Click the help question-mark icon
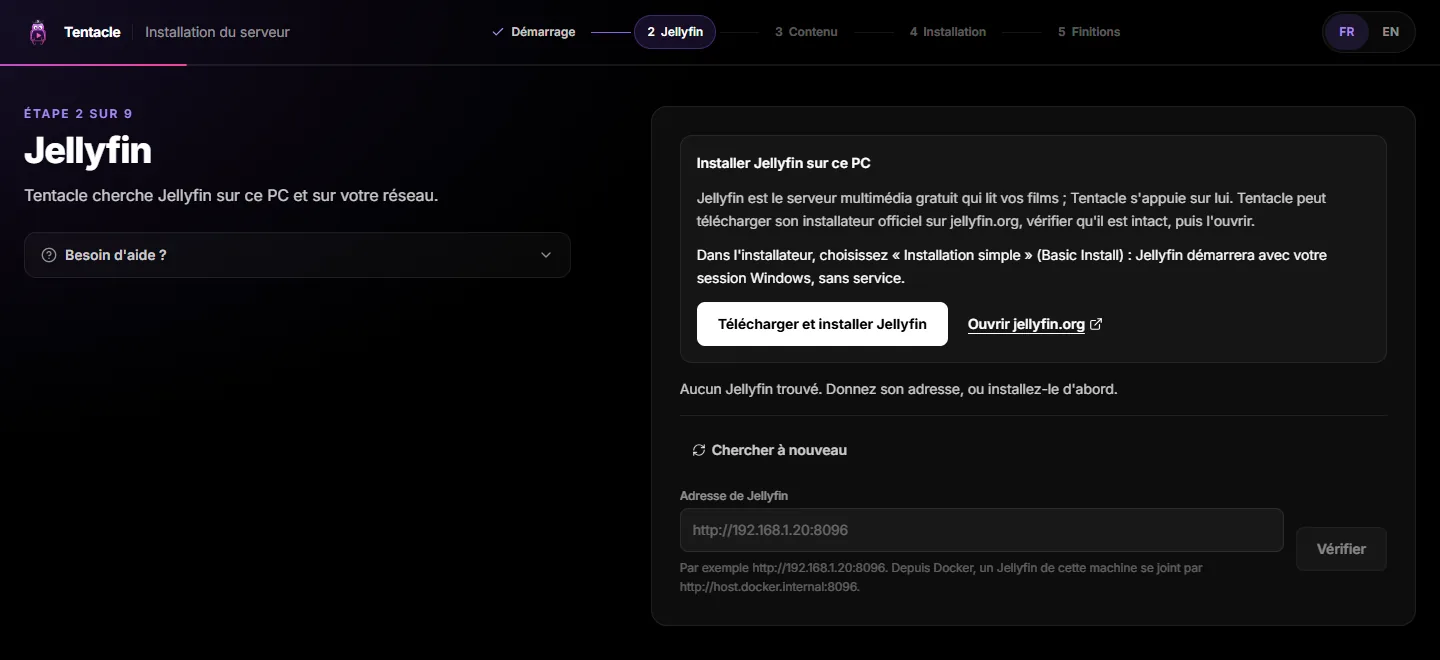 pos(48,255)
